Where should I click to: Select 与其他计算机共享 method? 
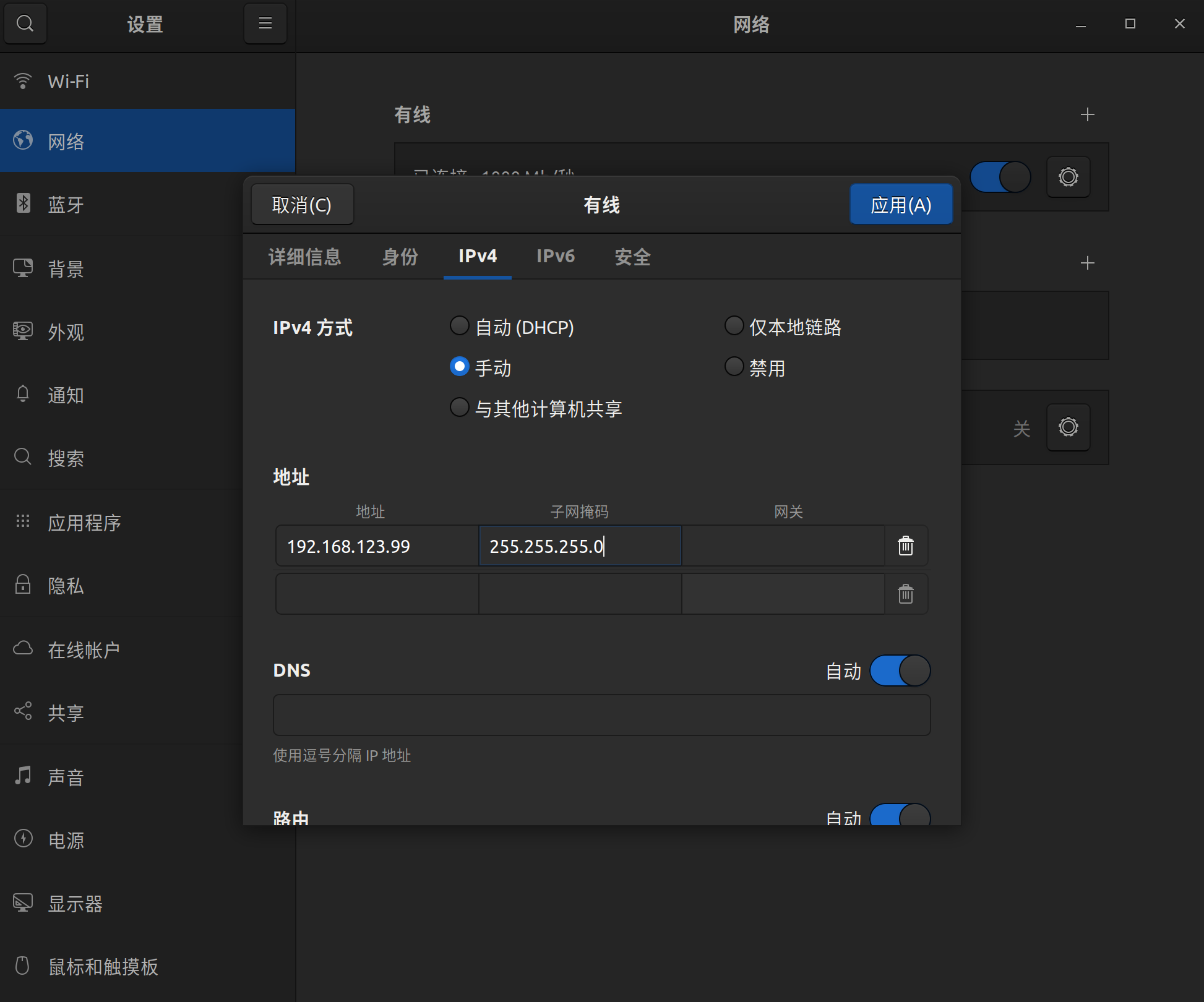(536, 408)
